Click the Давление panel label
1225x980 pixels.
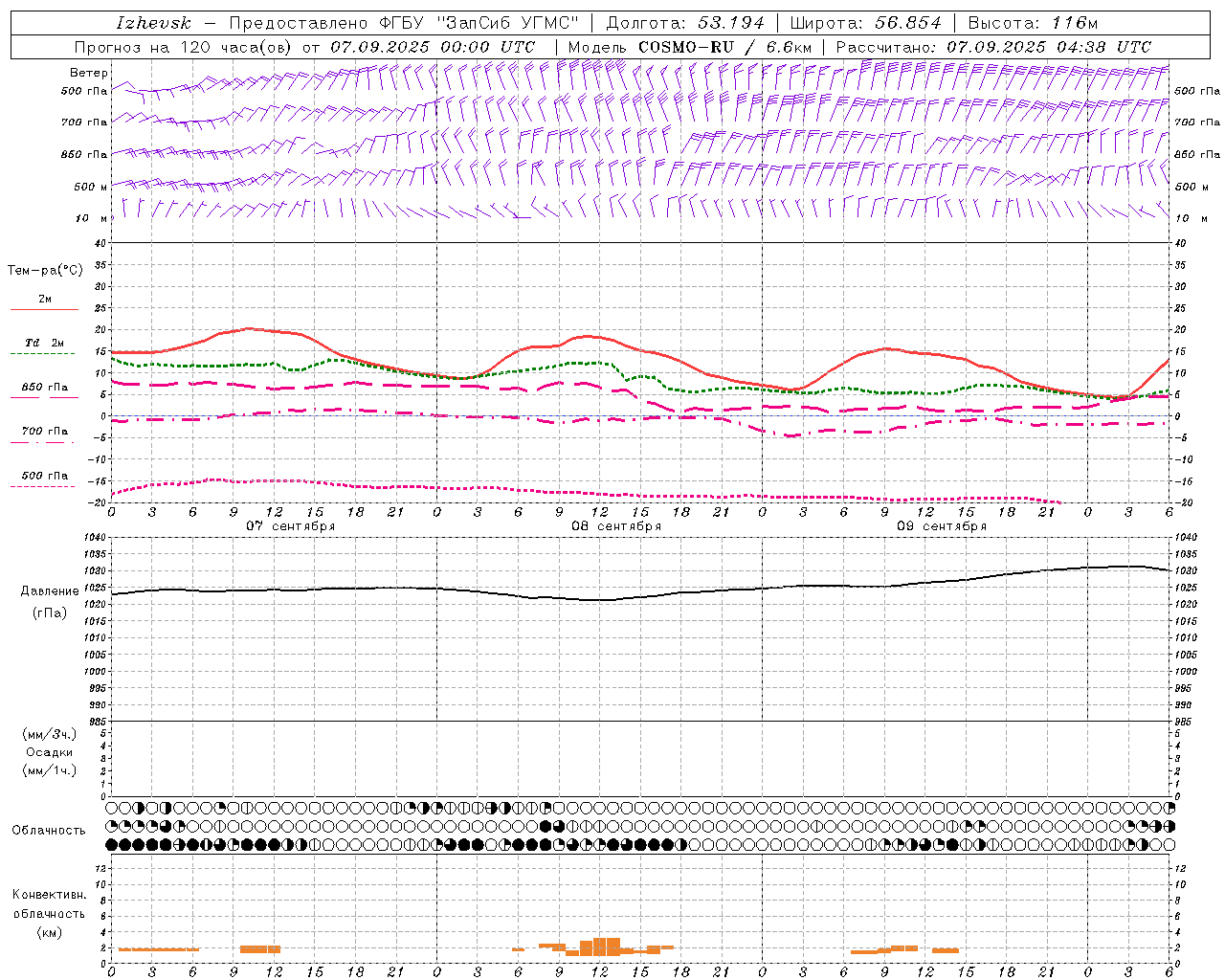click(50, 591)
